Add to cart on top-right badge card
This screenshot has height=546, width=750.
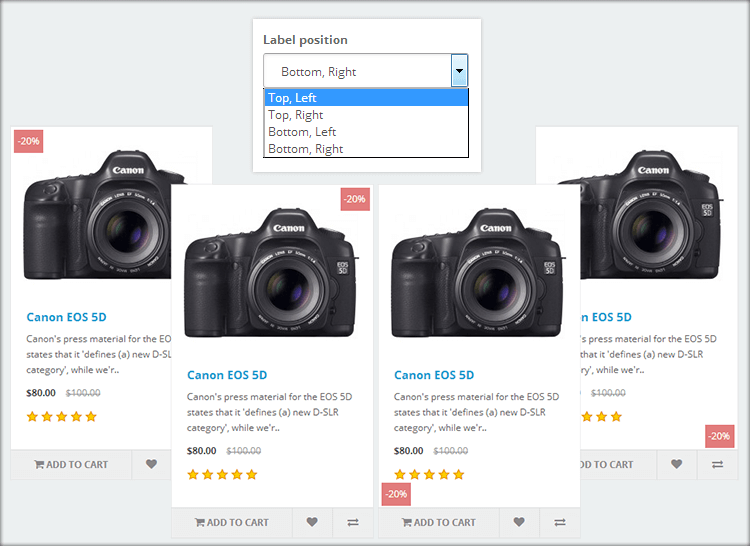(231, 522)
